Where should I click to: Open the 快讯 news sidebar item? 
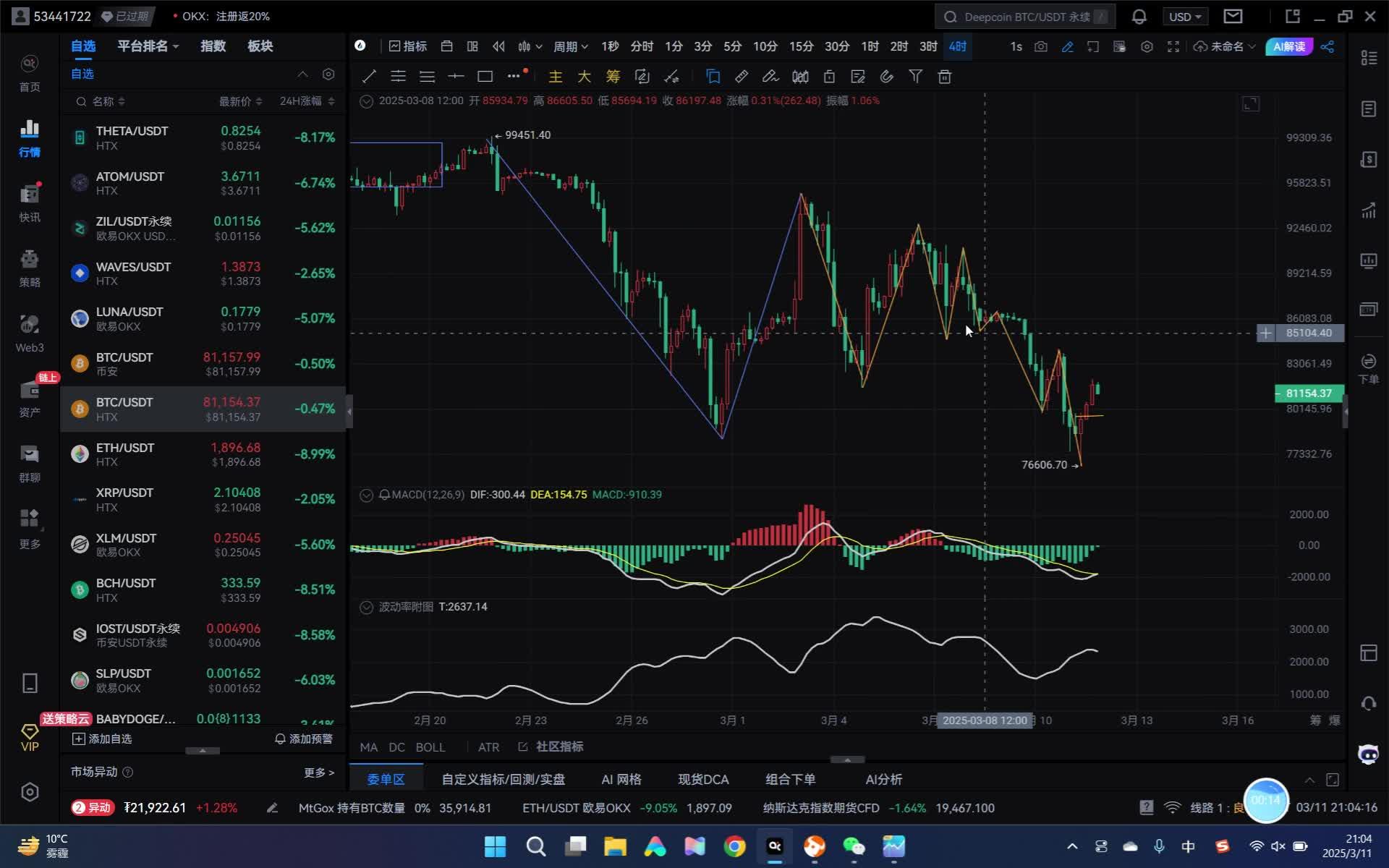click(30, 203)
